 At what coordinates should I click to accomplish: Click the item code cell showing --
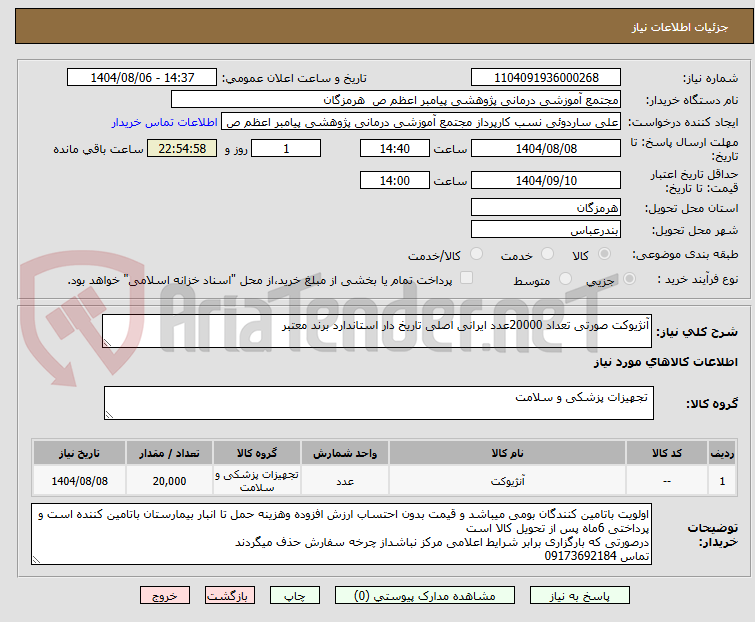pyautogui.click(x=667, y=481)
